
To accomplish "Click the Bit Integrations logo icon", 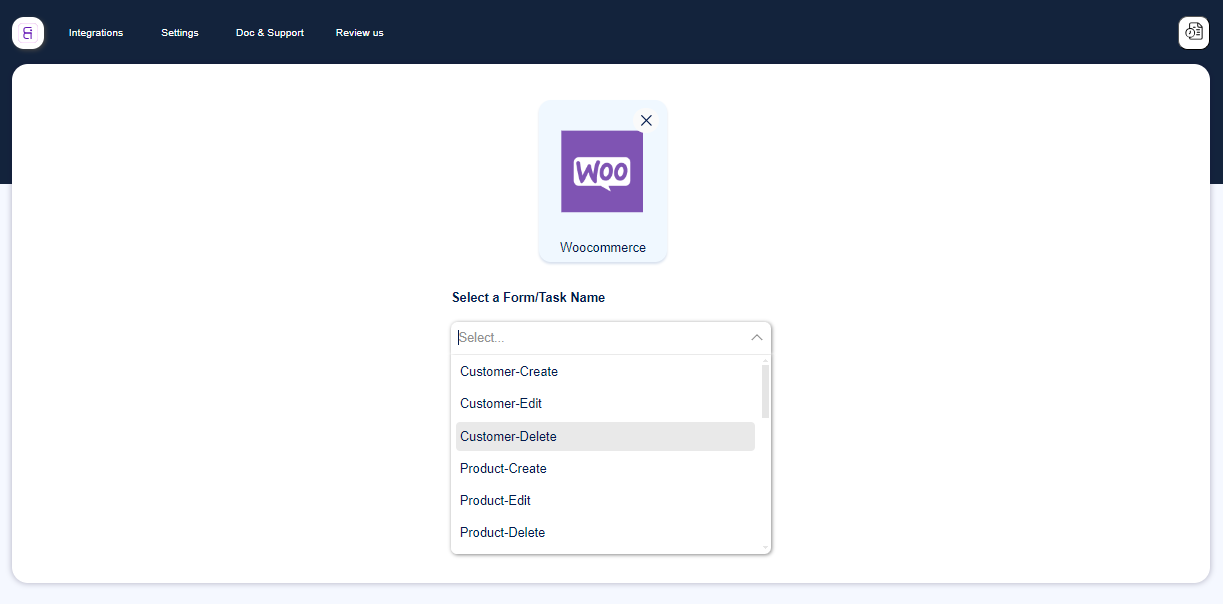I will point(27,32).
